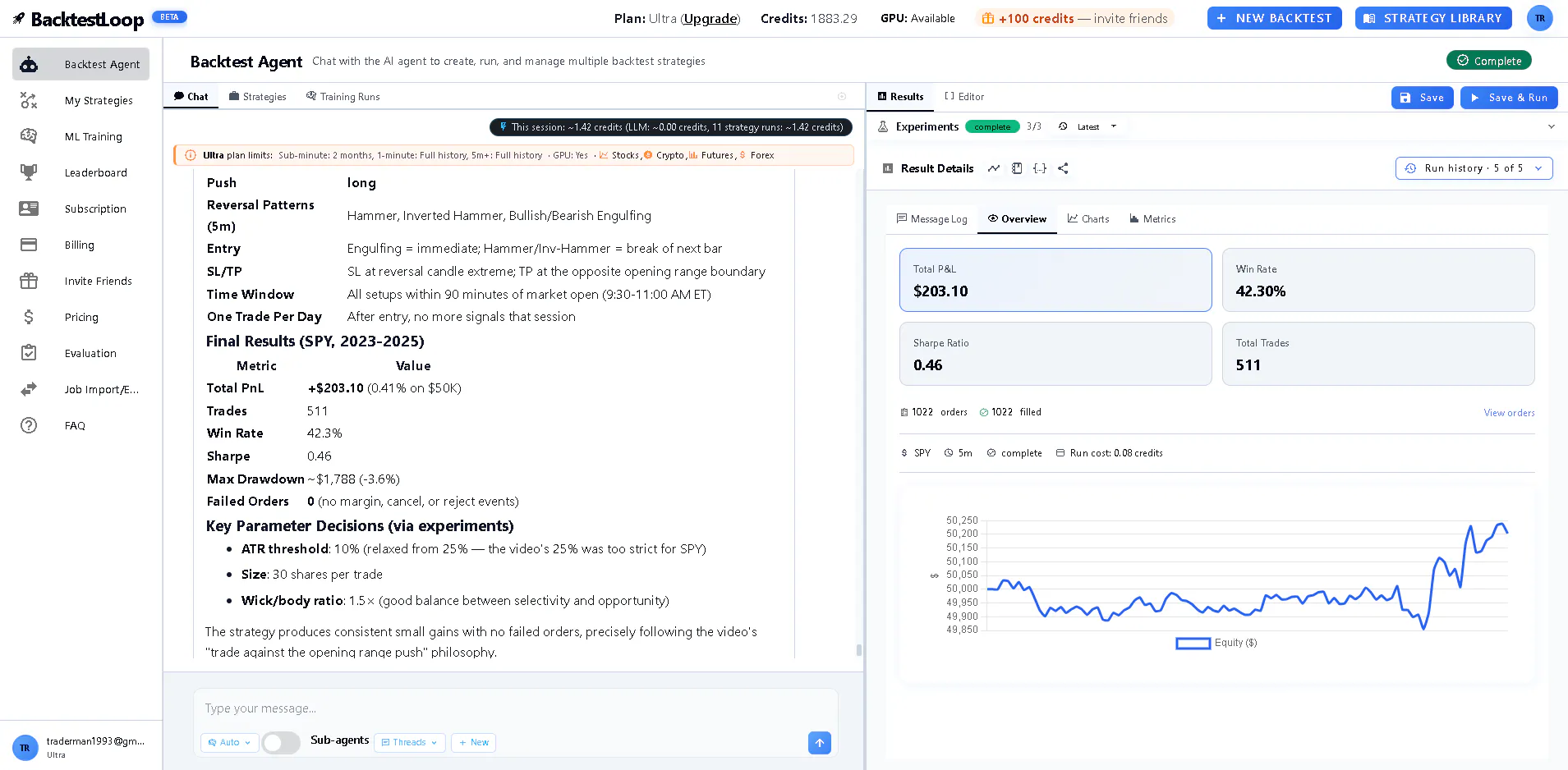The height and width of the screenshot is (770, 1568).
Task: Select the Sharpe Ratio card
Action: 1055,354
